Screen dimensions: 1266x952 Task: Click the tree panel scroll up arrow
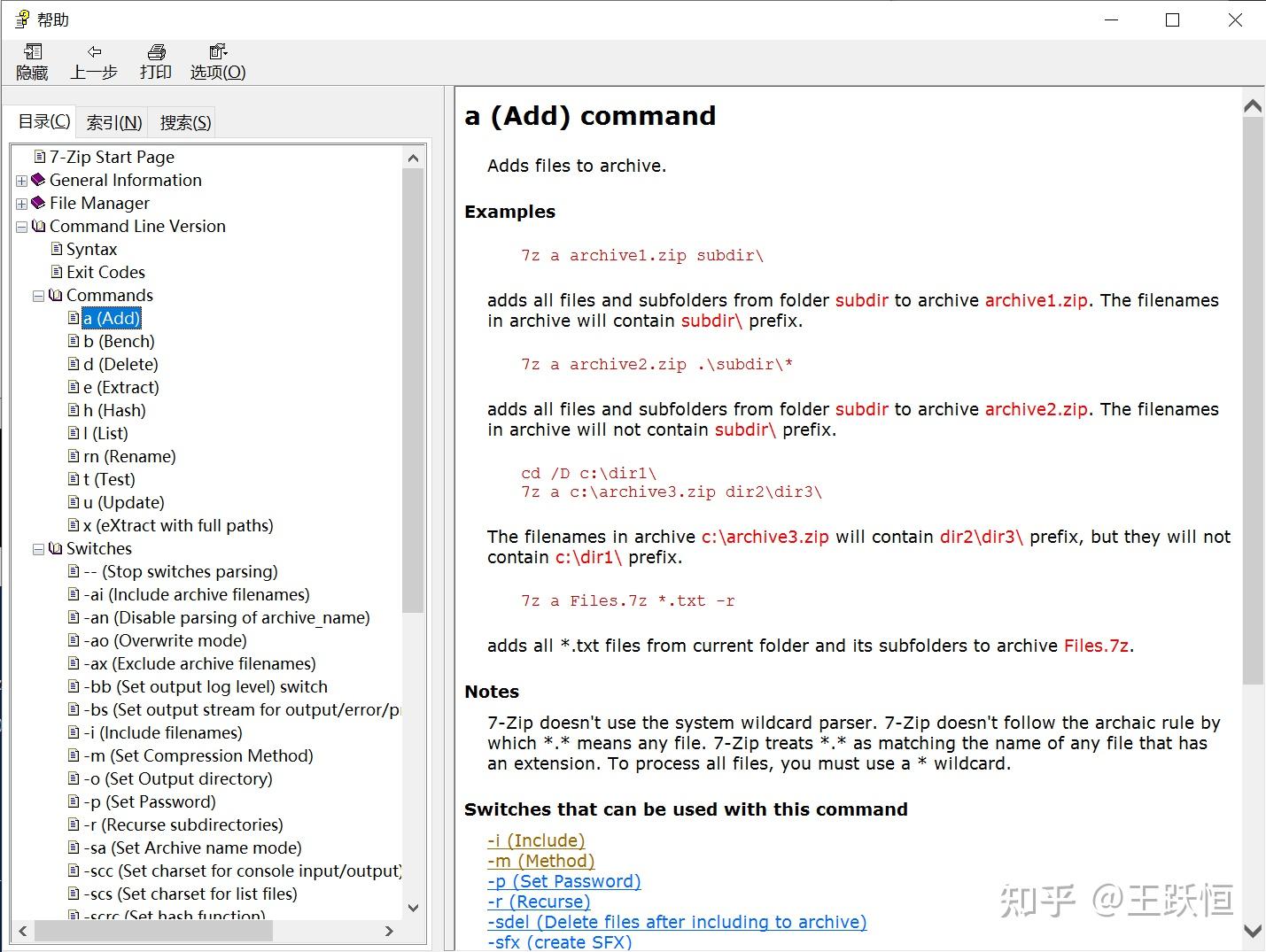[413, 158]
